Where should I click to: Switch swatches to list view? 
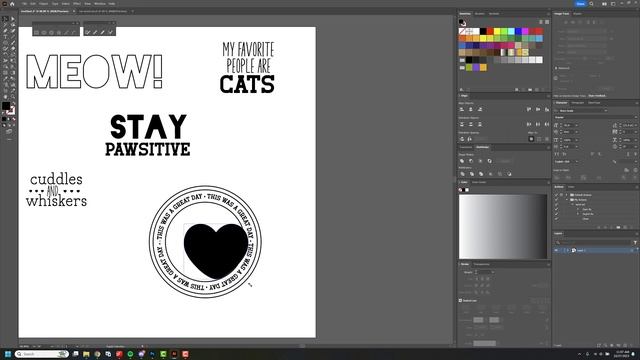[541, 22]
